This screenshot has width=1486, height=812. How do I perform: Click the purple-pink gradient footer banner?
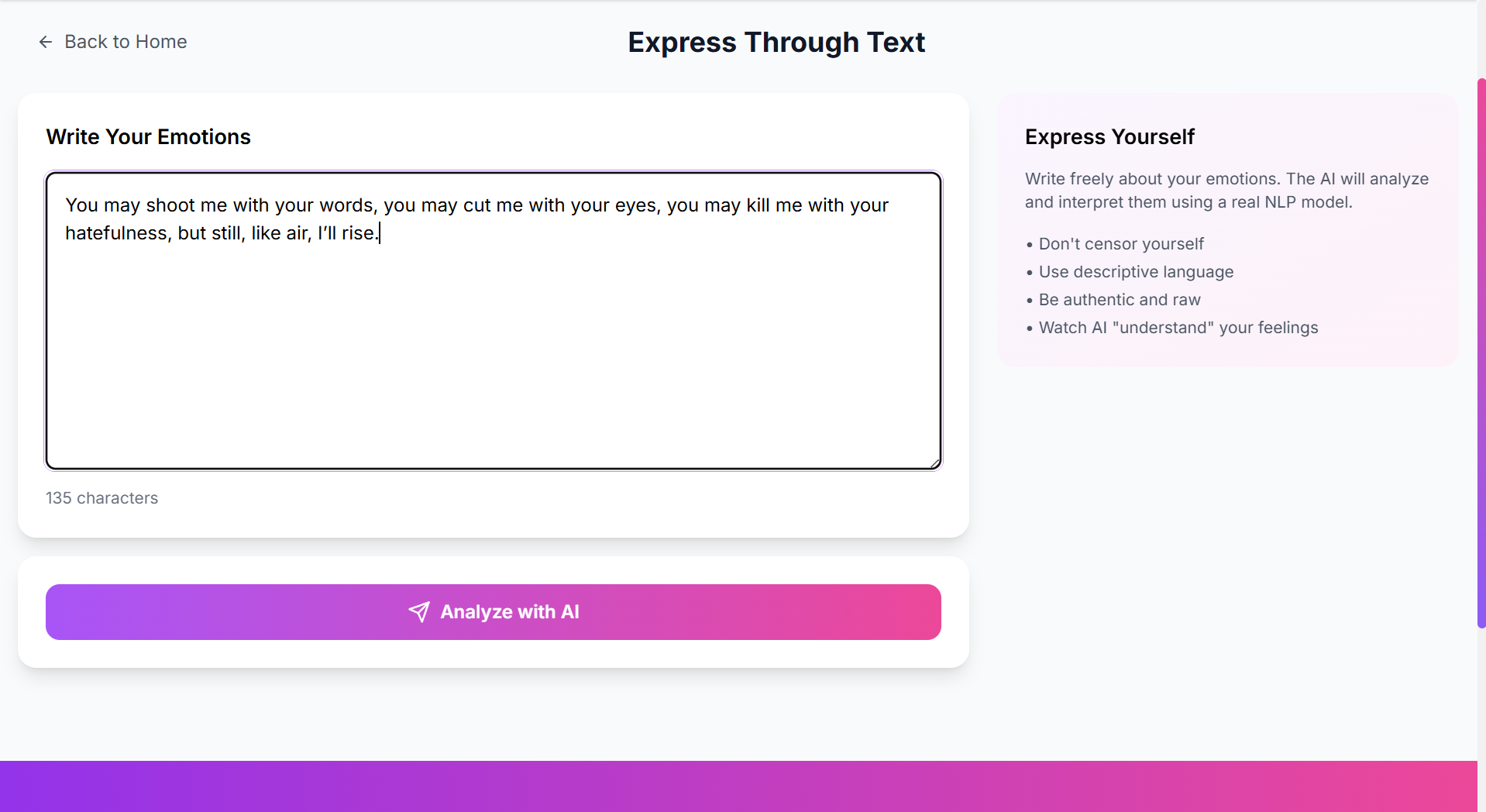[x=738, y=786]
